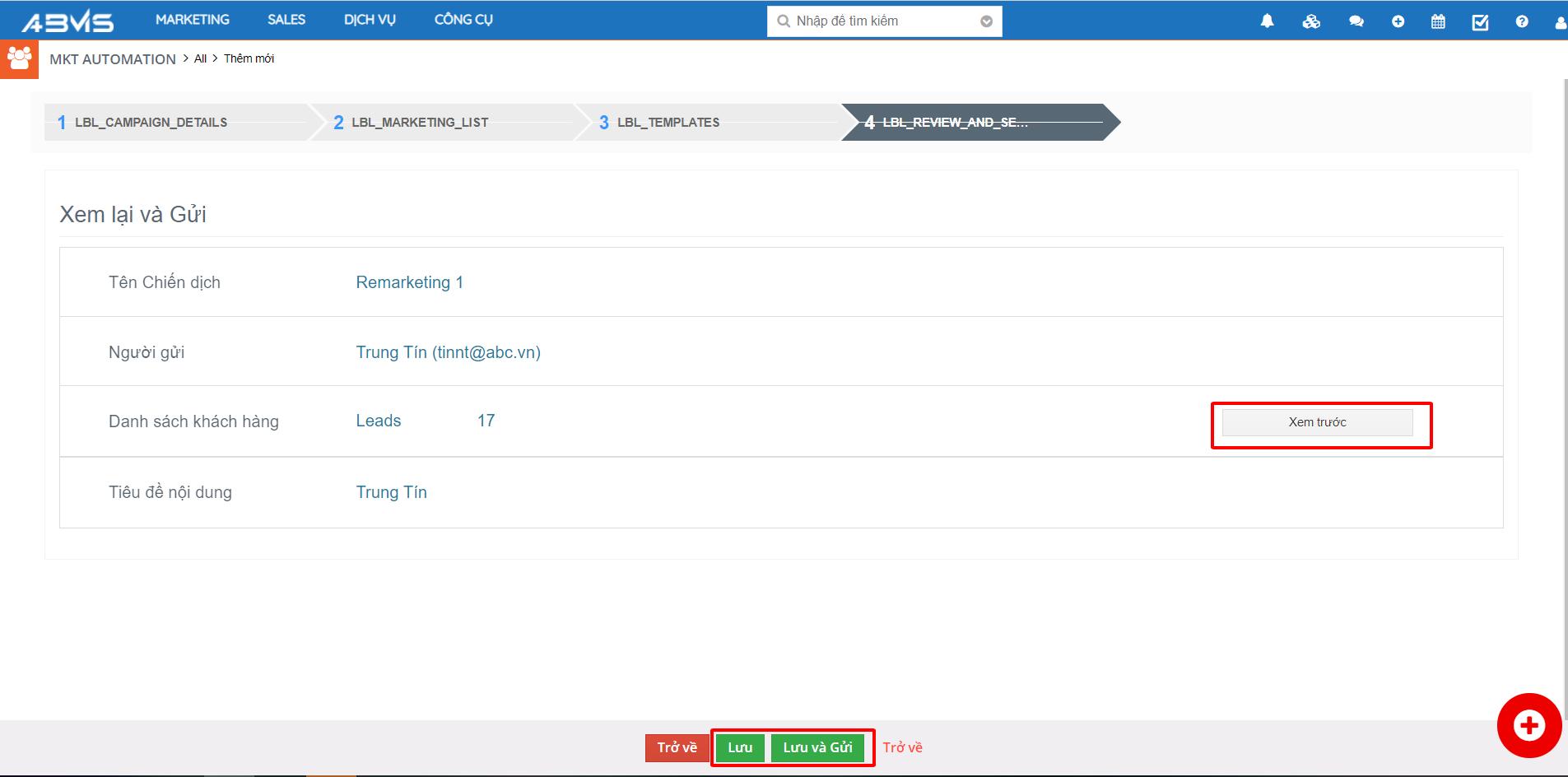Viewport: 1568px width, 777px height.
Task: Open the Công Cụ menu
Action: coord(463,20)
